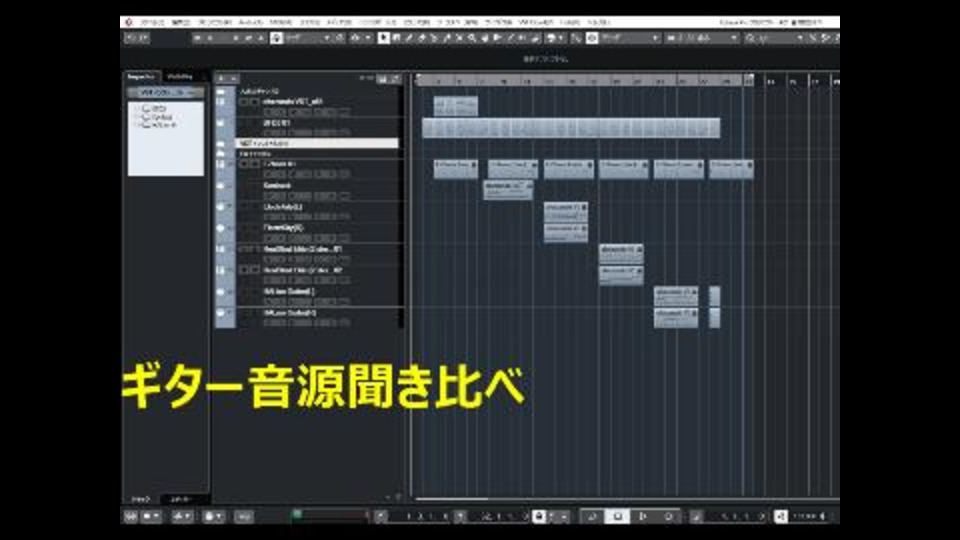
Task: Click the track list filter icon
Action: [383, 79]
